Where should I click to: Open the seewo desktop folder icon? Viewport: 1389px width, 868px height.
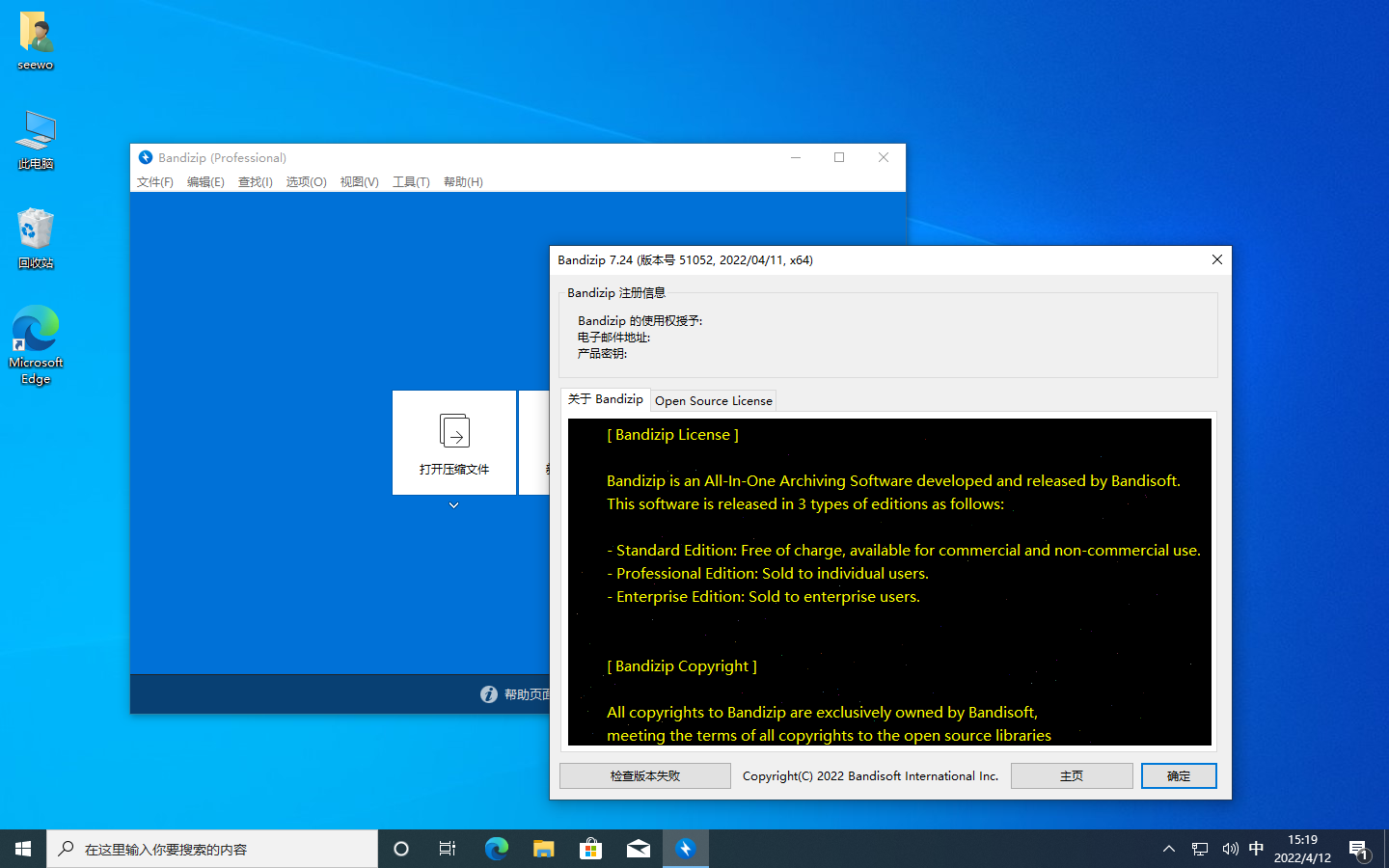click(x=36, y=41)
